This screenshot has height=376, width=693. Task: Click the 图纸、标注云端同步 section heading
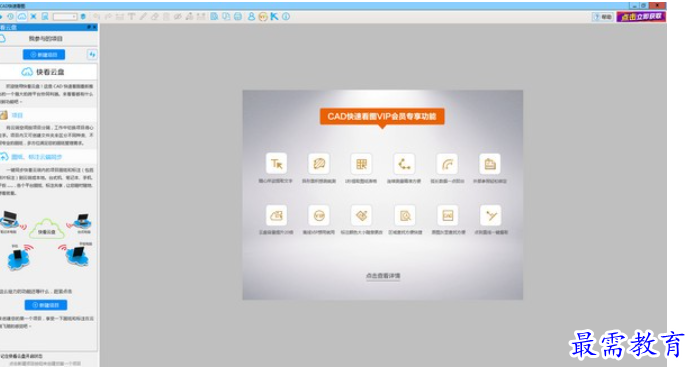click(x=36, y=157)
